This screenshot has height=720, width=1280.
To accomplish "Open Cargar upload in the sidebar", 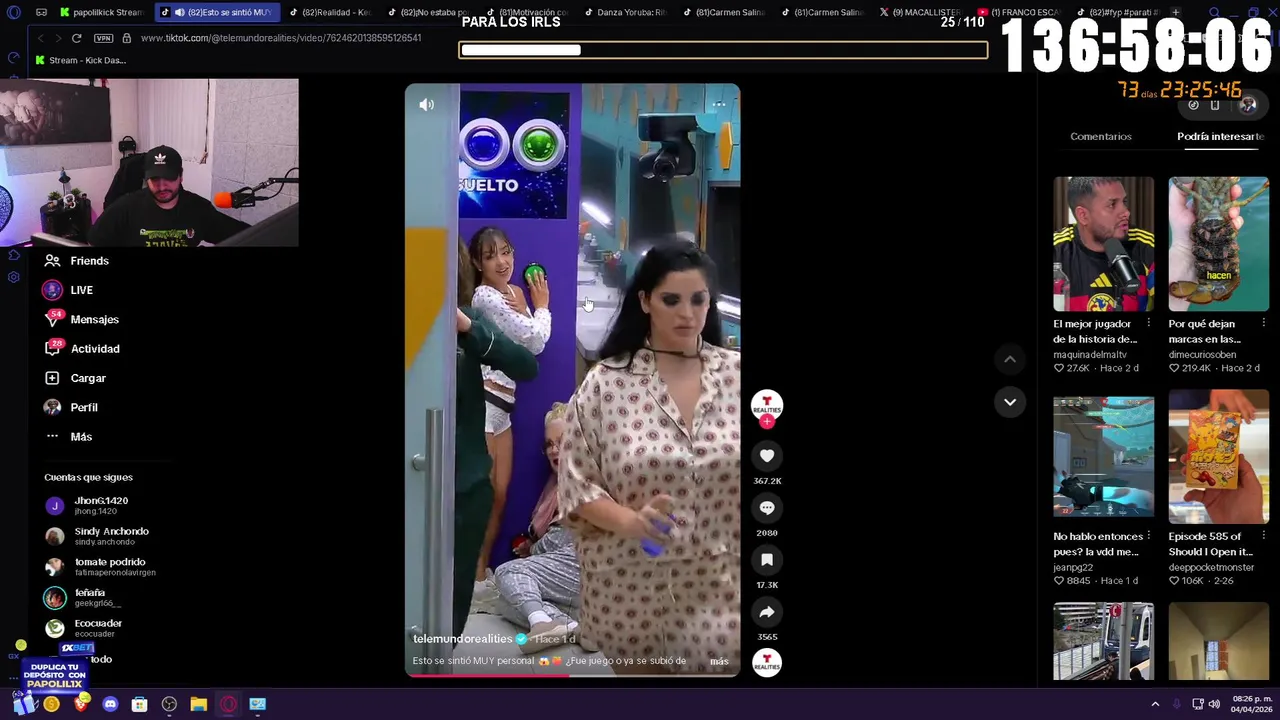I will [75, 378].
